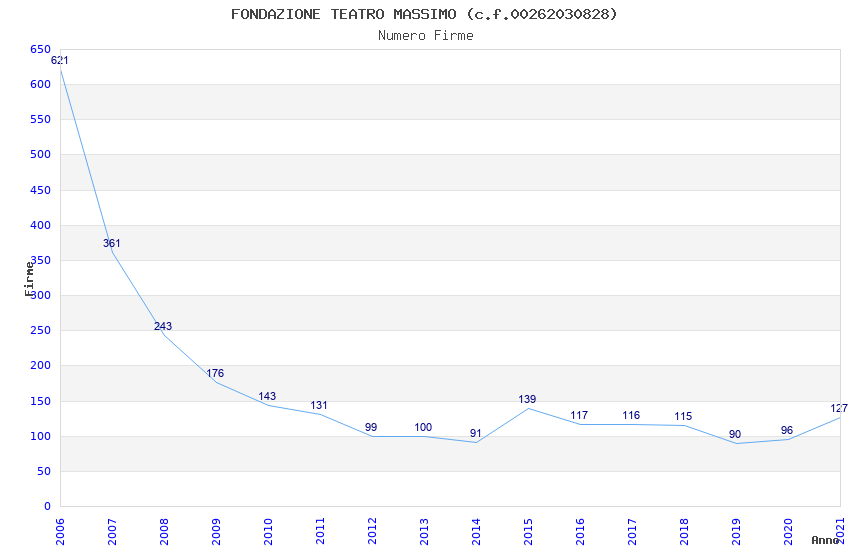The image size is (850, 550).
Task: Click y-axis tick 100
Action: pos(41,436)
